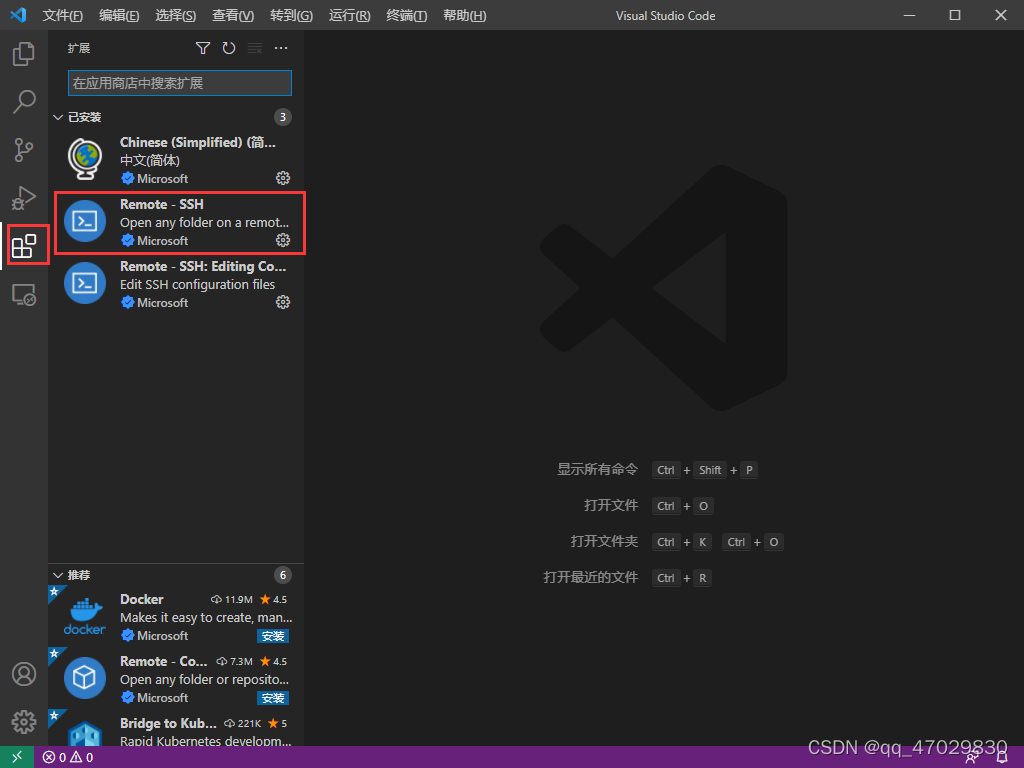This screenshot has height=768, width=1024.
Task: Click the VS Code logo in title bar
Action: (18, 15)
